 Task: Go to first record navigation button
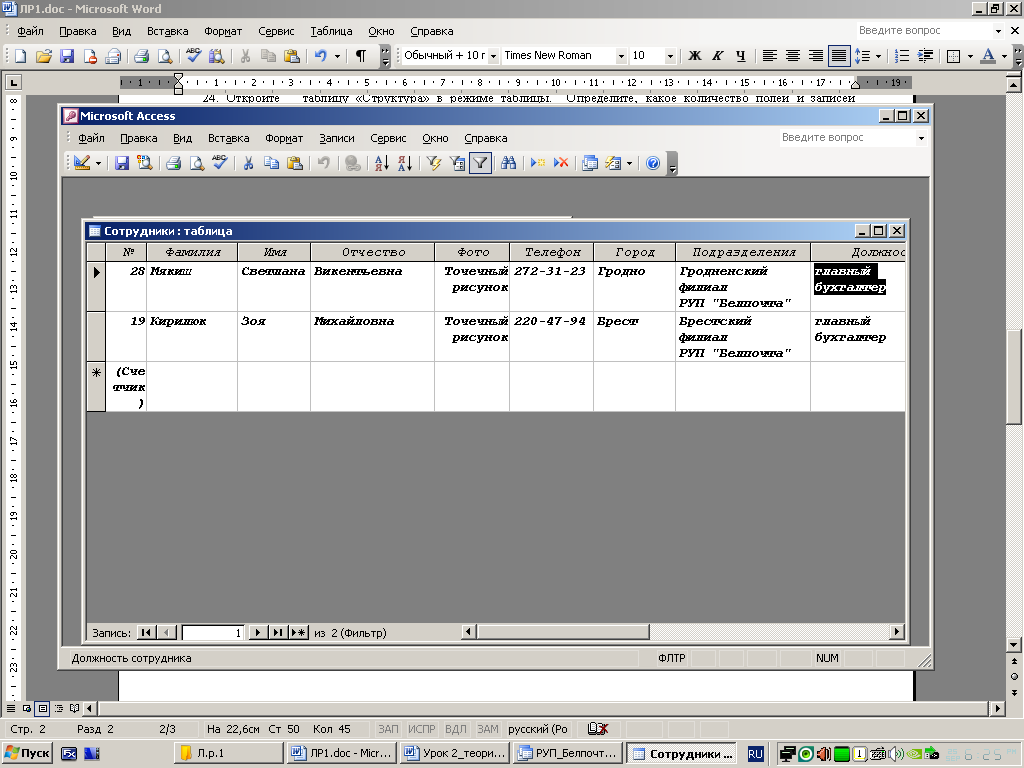pos(146,632)
